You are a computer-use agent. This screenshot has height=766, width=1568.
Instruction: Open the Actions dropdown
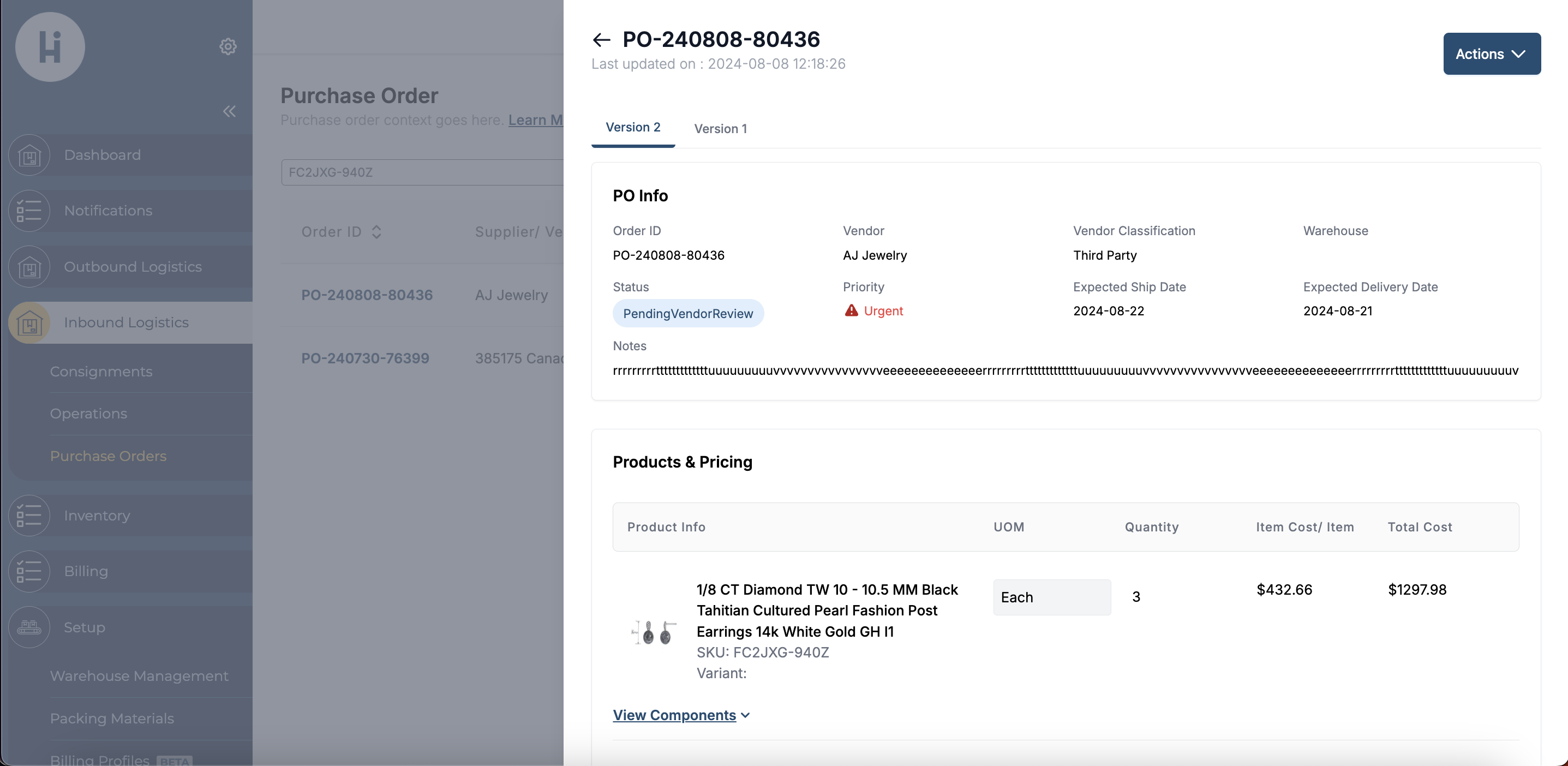click(x=1491, y=54)
